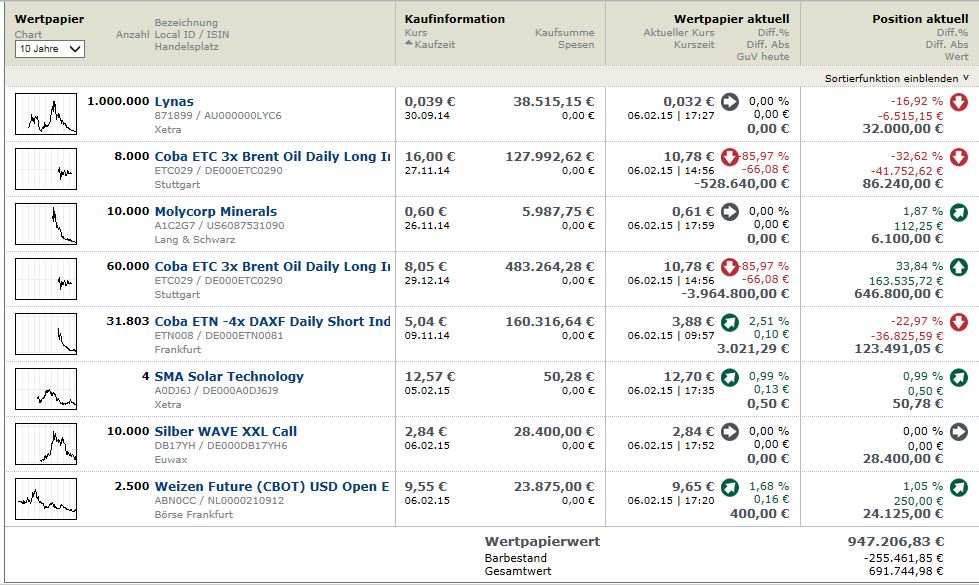
Task: Click Molycorp neutral price arrow icon
Action: tap(730, 211)
